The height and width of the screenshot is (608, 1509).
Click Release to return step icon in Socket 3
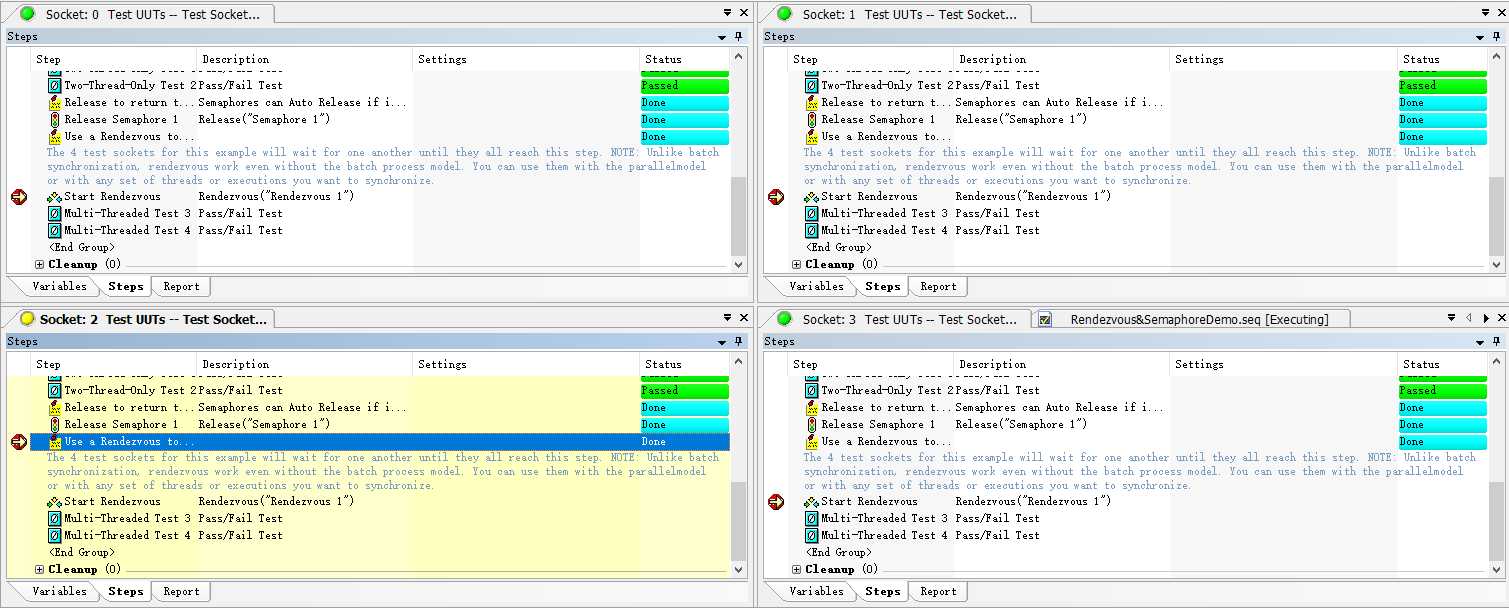point(812,408)
